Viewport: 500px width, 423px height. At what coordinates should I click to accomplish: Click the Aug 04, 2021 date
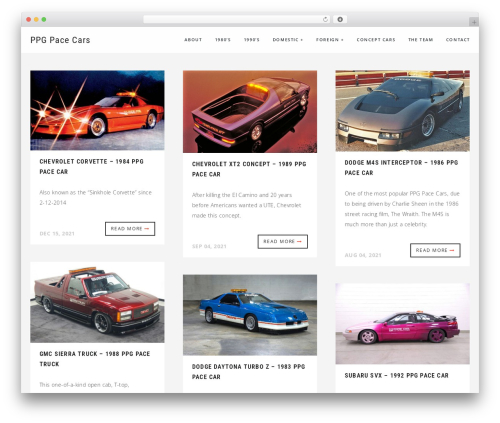(363, 255)
